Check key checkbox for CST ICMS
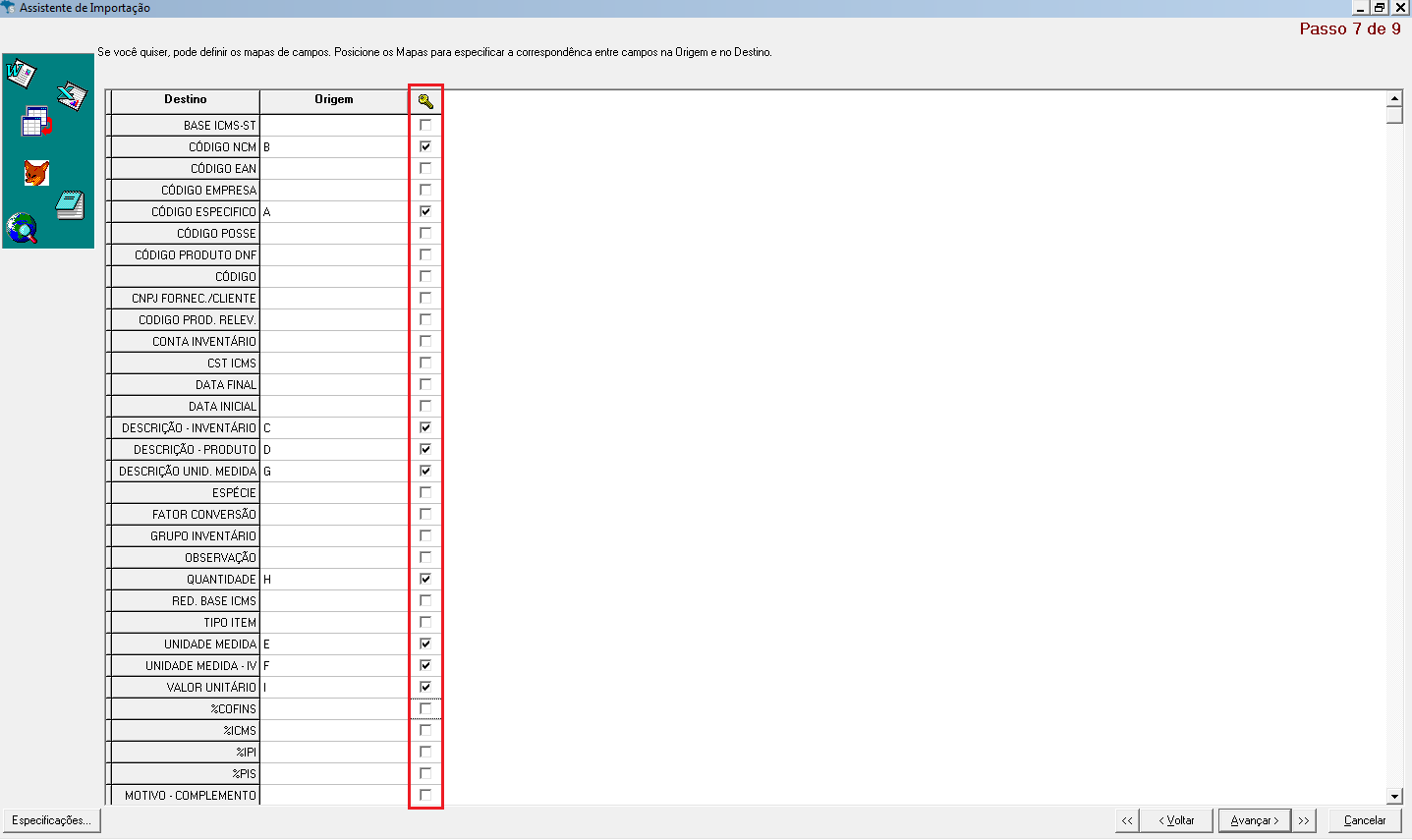This screenshot has height=840, width=1412. pyautogui.click(x=425, y=363)
